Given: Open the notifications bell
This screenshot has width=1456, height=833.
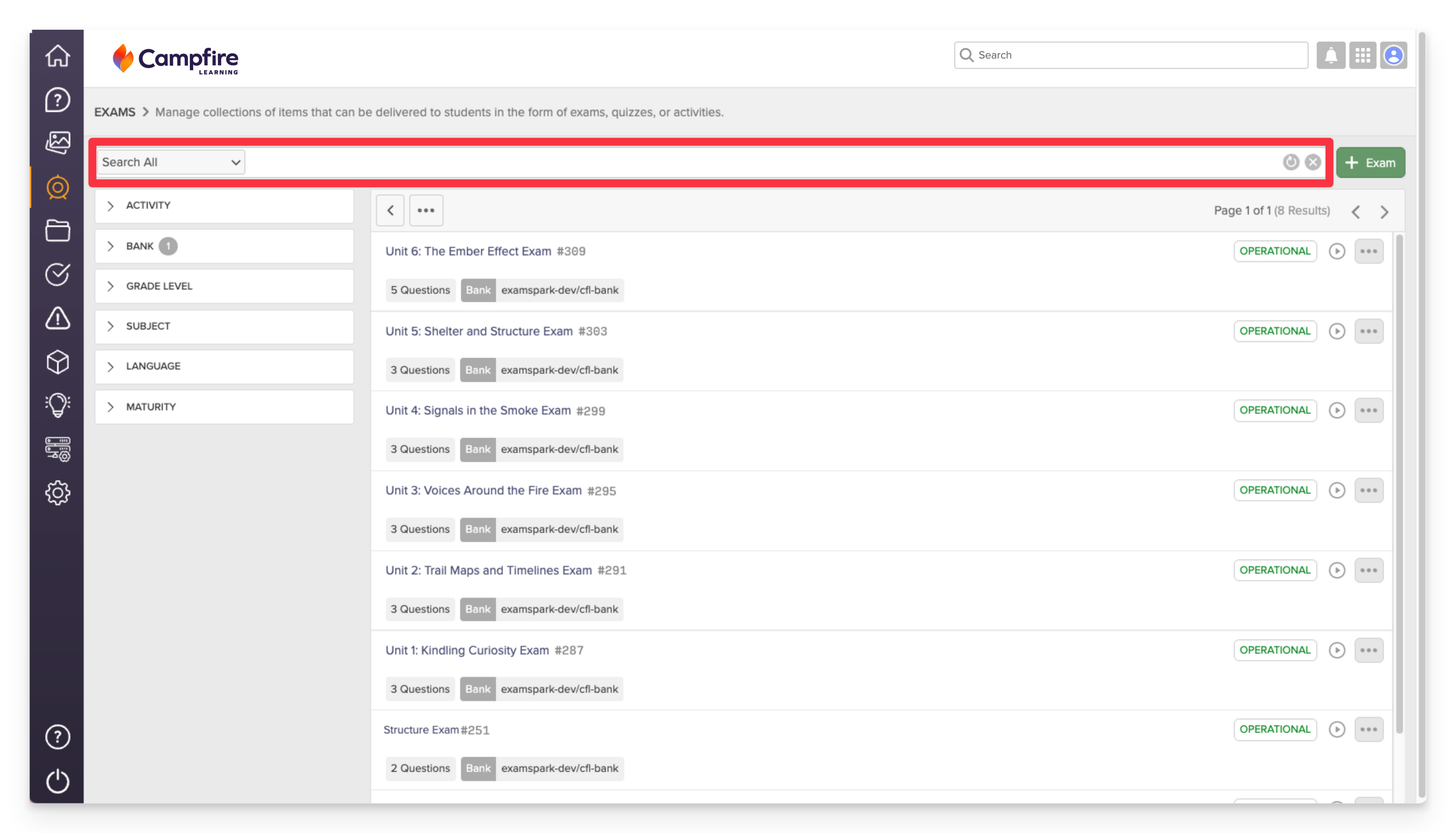Looking at the screenshot, I should point(1331,55).
